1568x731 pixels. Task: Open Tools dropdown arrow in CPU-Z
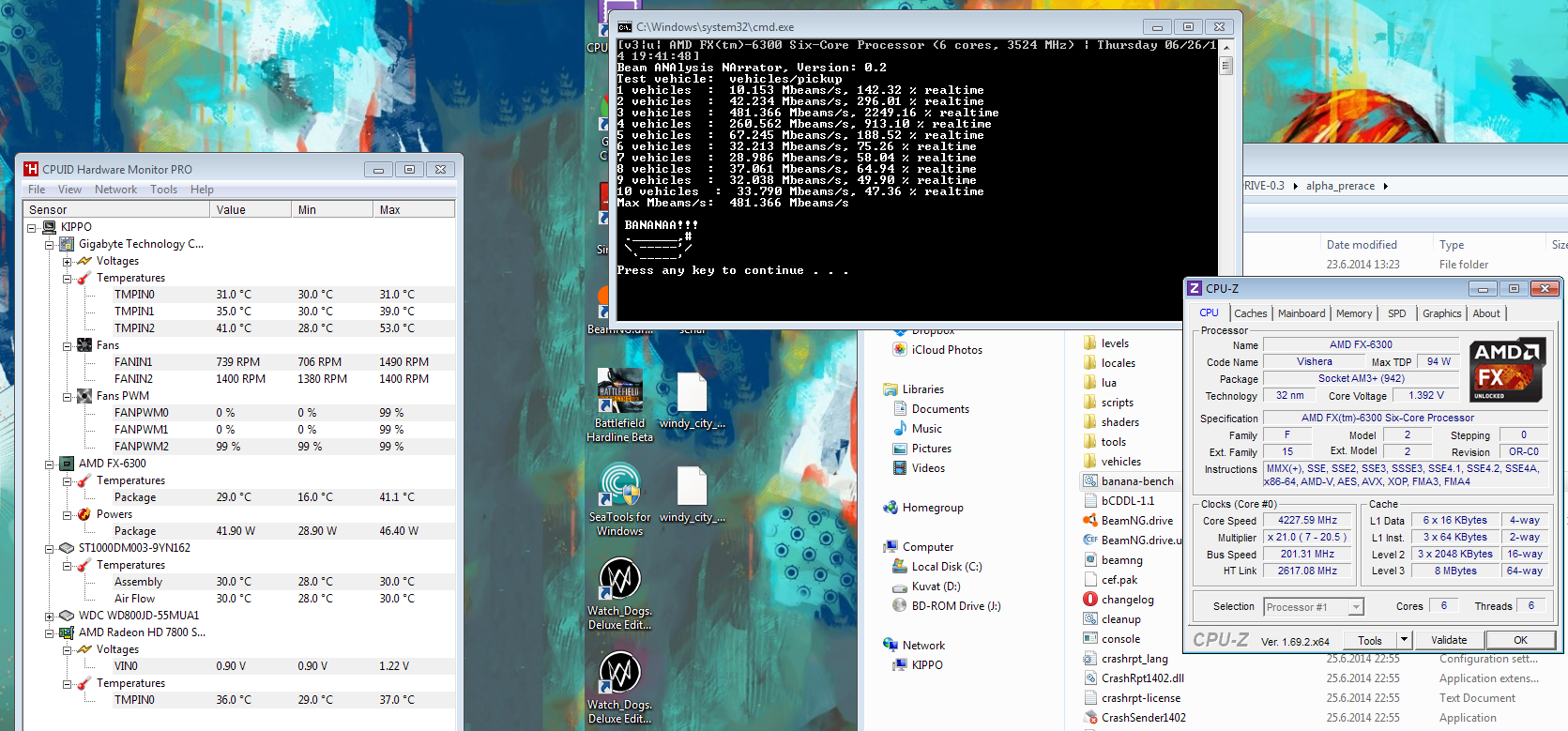pos(1405,640)
